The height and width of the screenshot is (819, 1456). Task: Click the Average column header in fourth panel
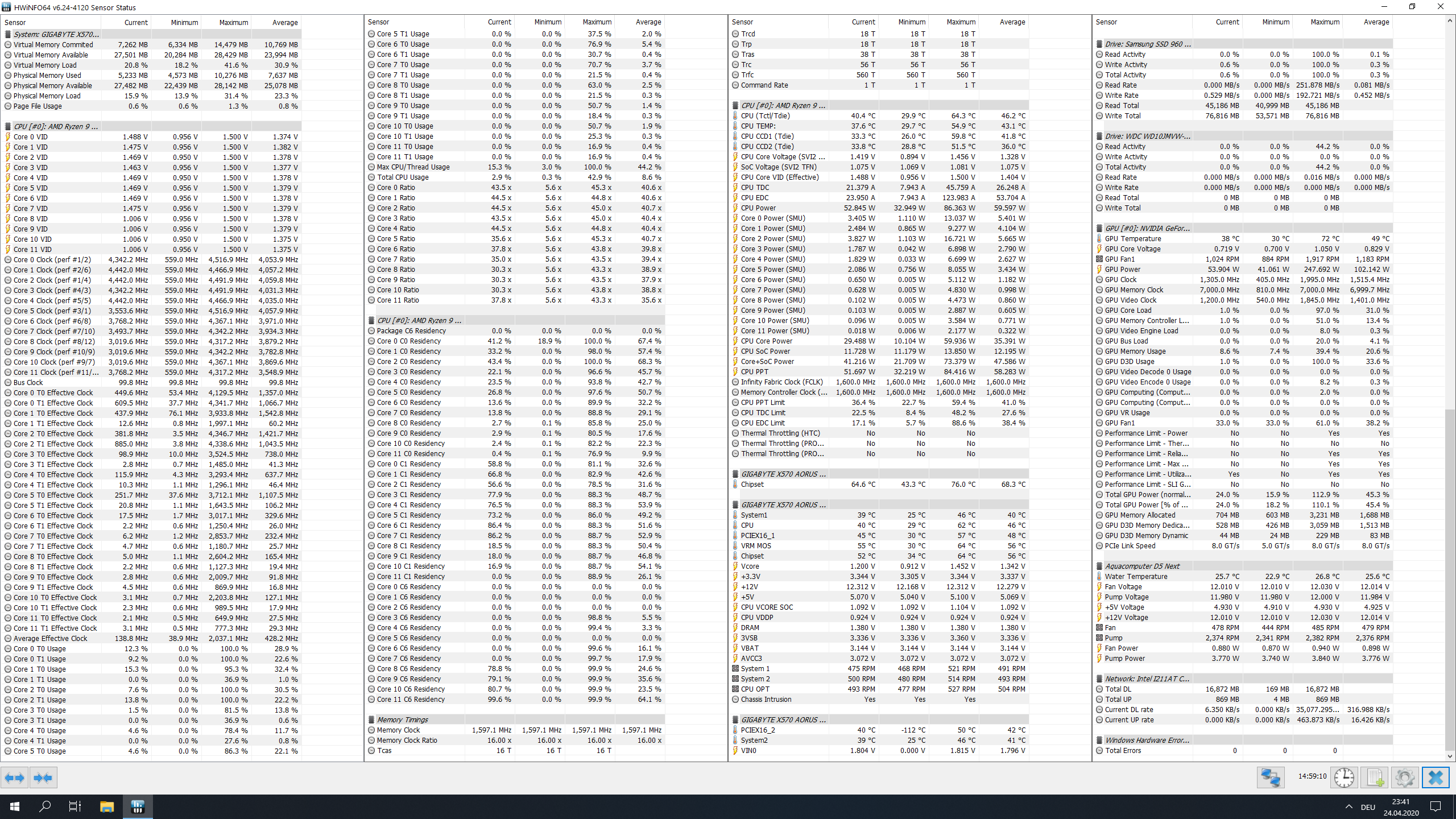click(1376, 22)
